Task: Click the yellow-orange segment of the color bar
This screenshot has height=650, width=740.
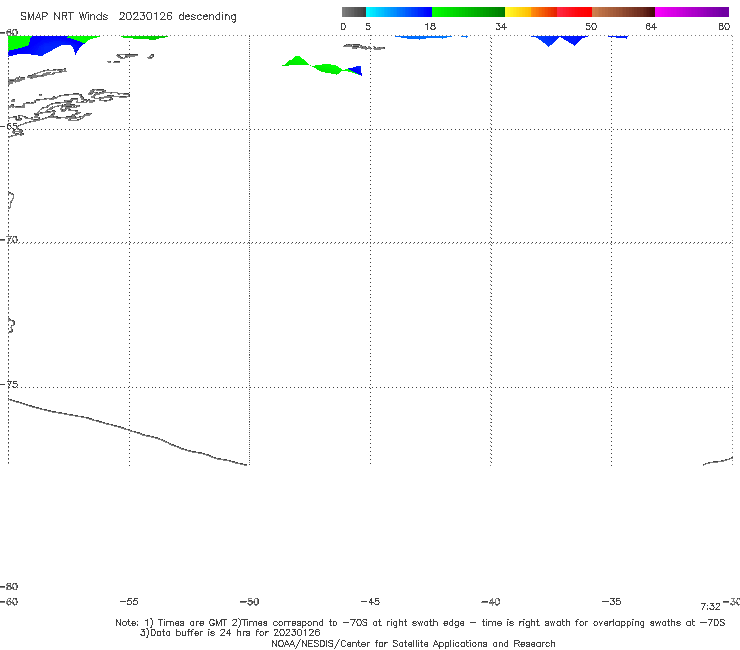Action: pyautogui.click(x=530, y=12)
